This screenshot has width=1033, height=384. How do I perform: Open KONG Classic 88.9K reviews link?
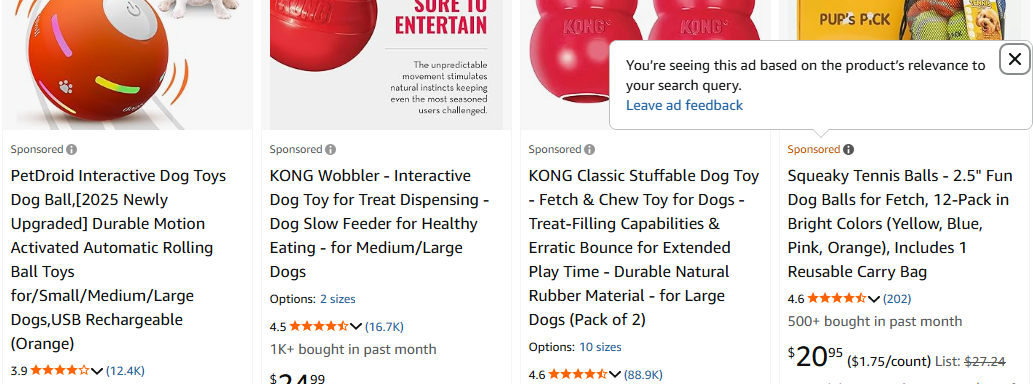click(x=643, y=375)
